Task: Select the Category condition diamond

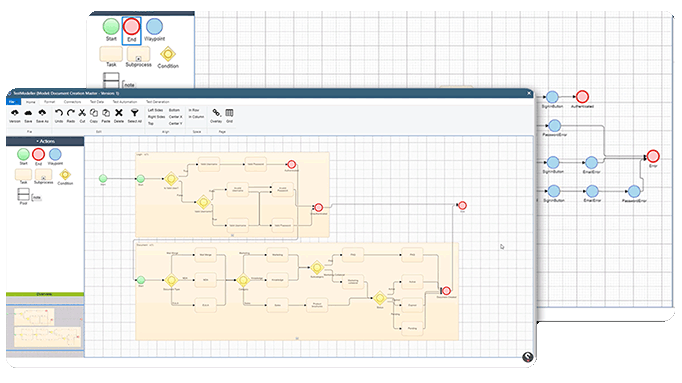Action: (243, 280)
